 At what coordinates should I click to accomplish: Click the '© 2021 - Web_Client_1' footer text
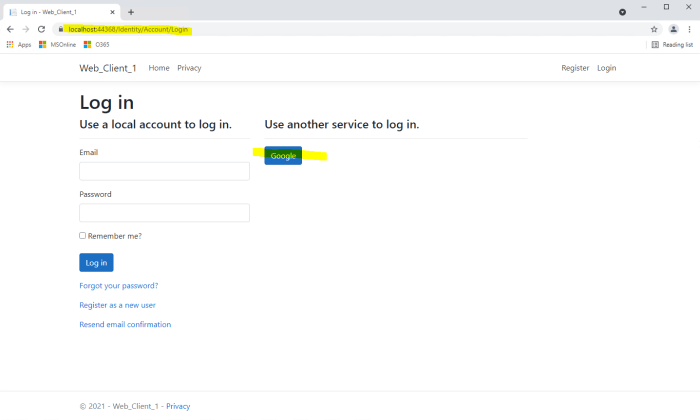(119, 406)
